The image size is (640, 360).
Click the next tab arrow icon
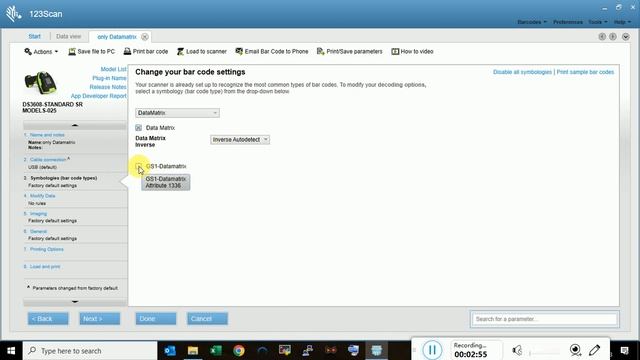coord(613,37)
